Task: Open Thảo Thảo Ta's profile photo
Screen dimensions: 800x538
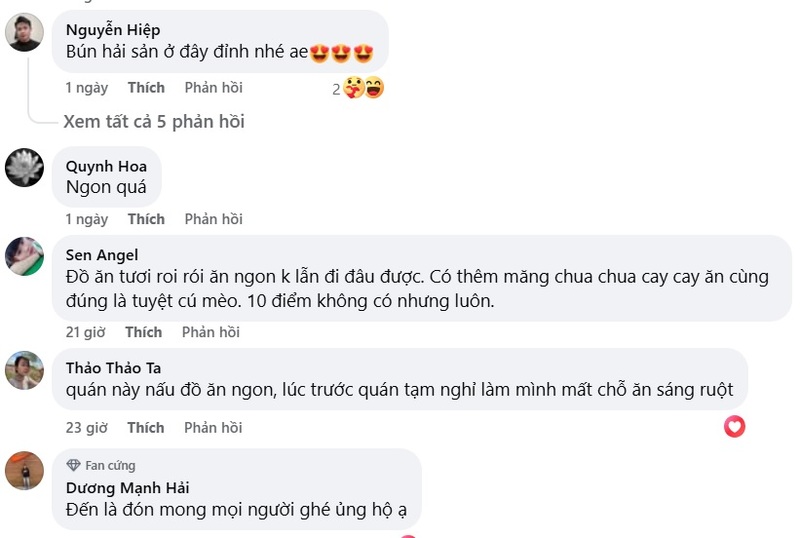Action: 24,370
